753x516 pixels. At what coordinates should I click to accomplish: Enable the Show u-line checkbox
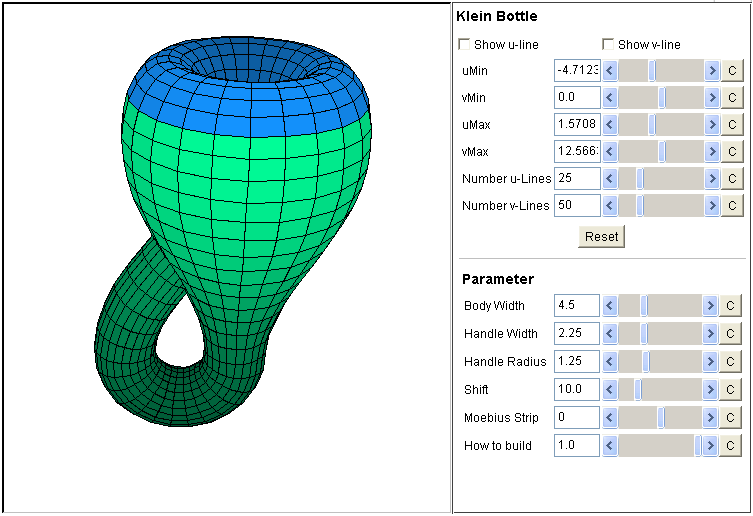tap(464, 44)
